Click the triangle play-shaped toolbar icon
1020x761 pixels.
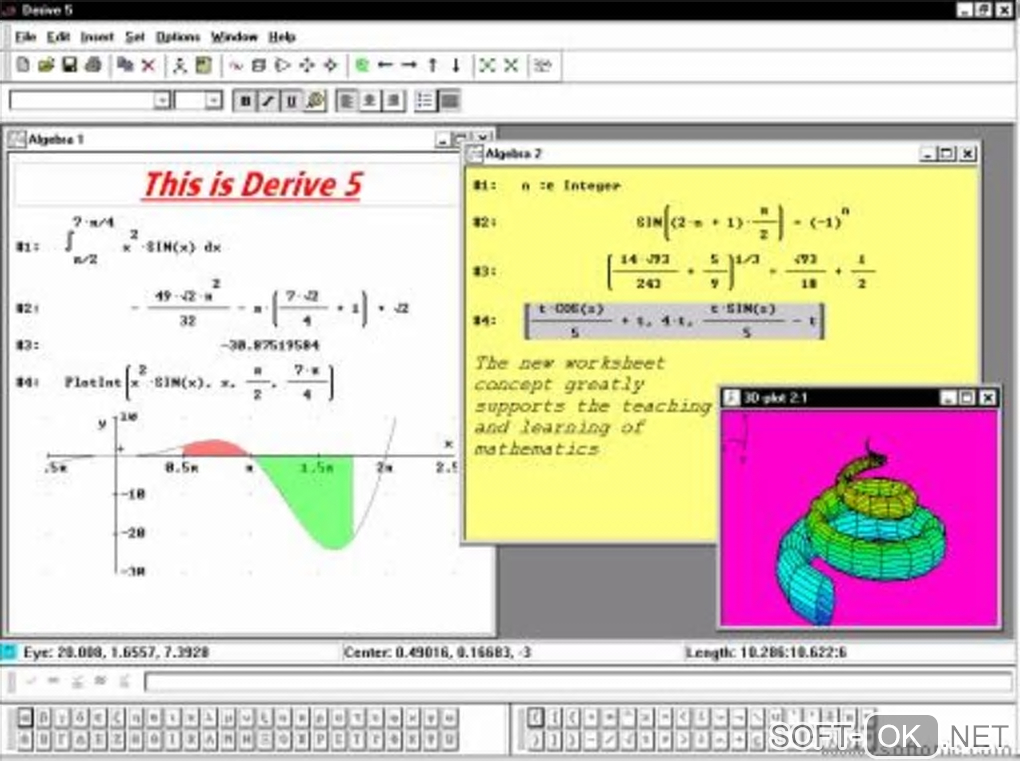(282, 65)
